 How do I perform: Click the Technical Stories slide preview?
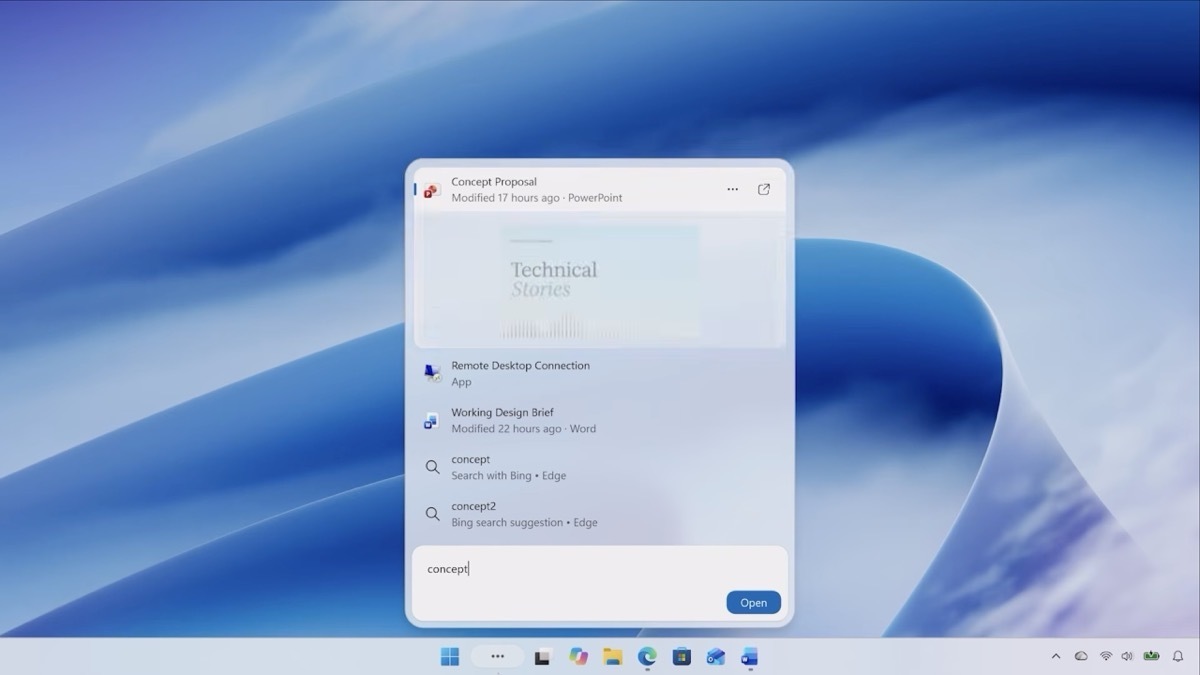tap(600, 282)
